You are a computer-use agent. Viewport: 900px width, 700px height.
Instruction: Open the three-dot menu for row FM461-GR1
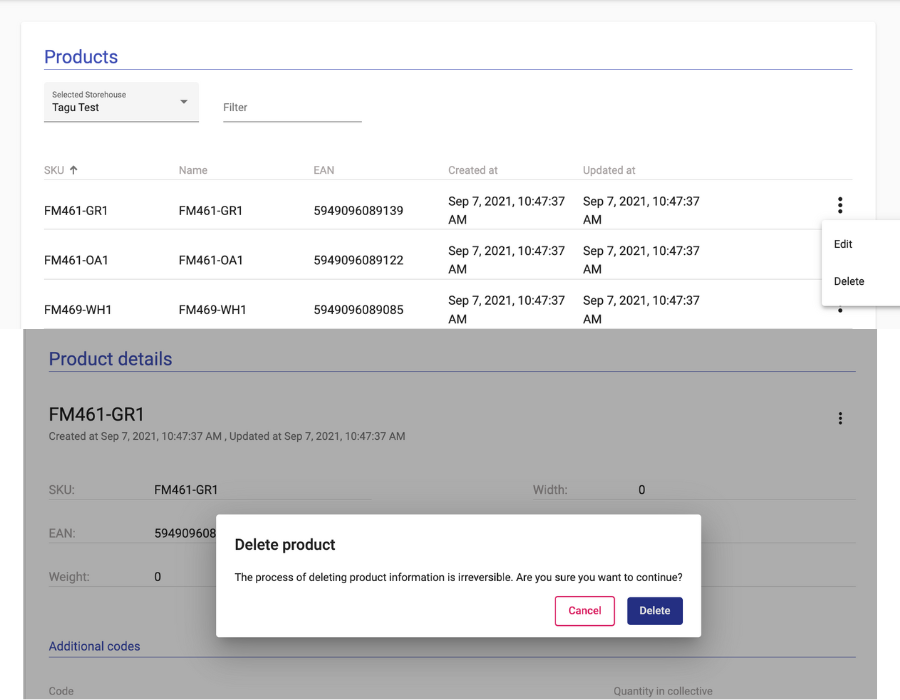pyautogui.click(x=840, y=205)
